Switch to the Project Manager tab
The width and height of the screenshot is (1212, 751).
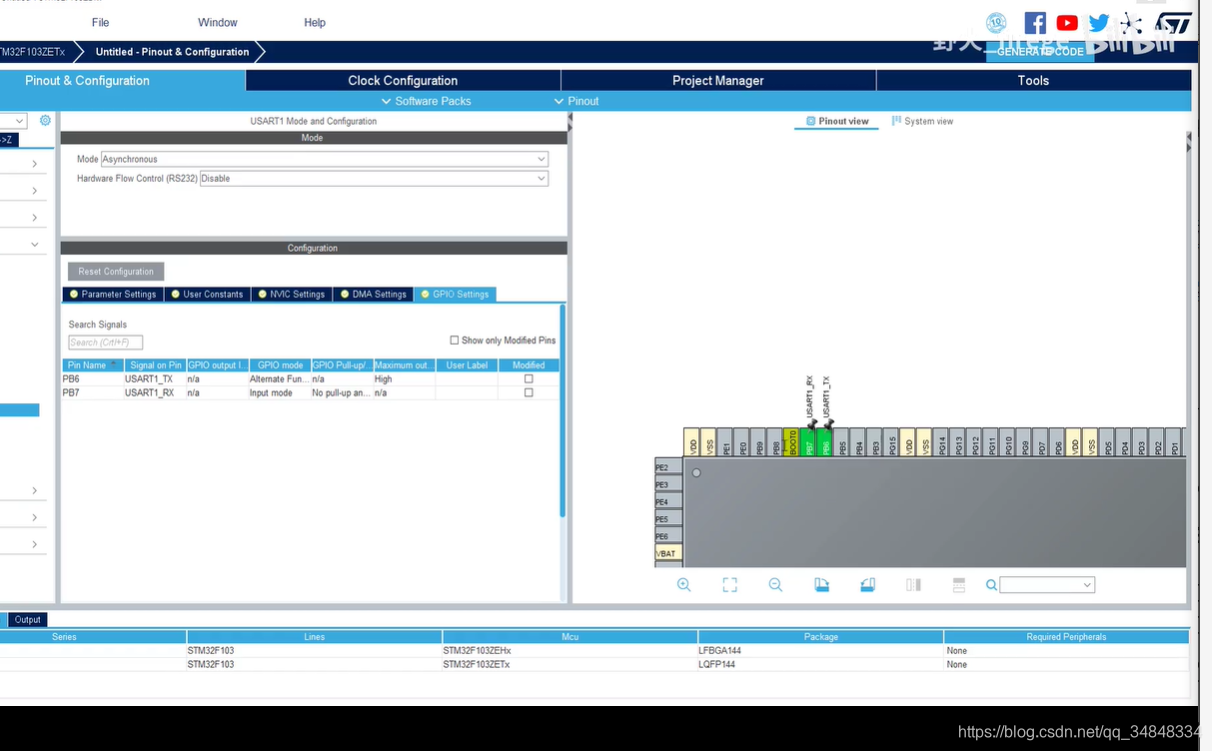pyautogui.click(x=718, y=81)
